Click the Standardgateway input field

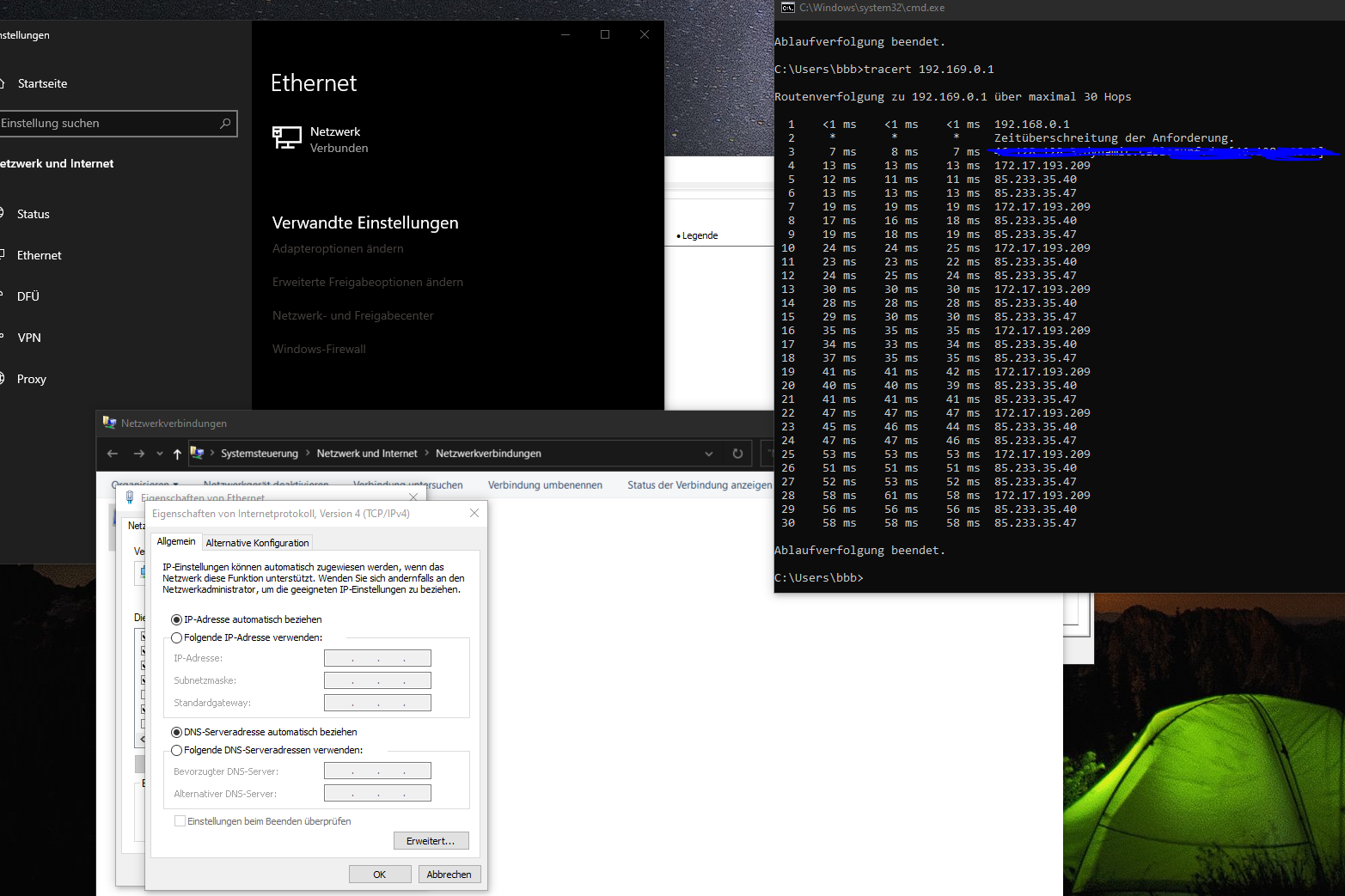coord(377,703)
